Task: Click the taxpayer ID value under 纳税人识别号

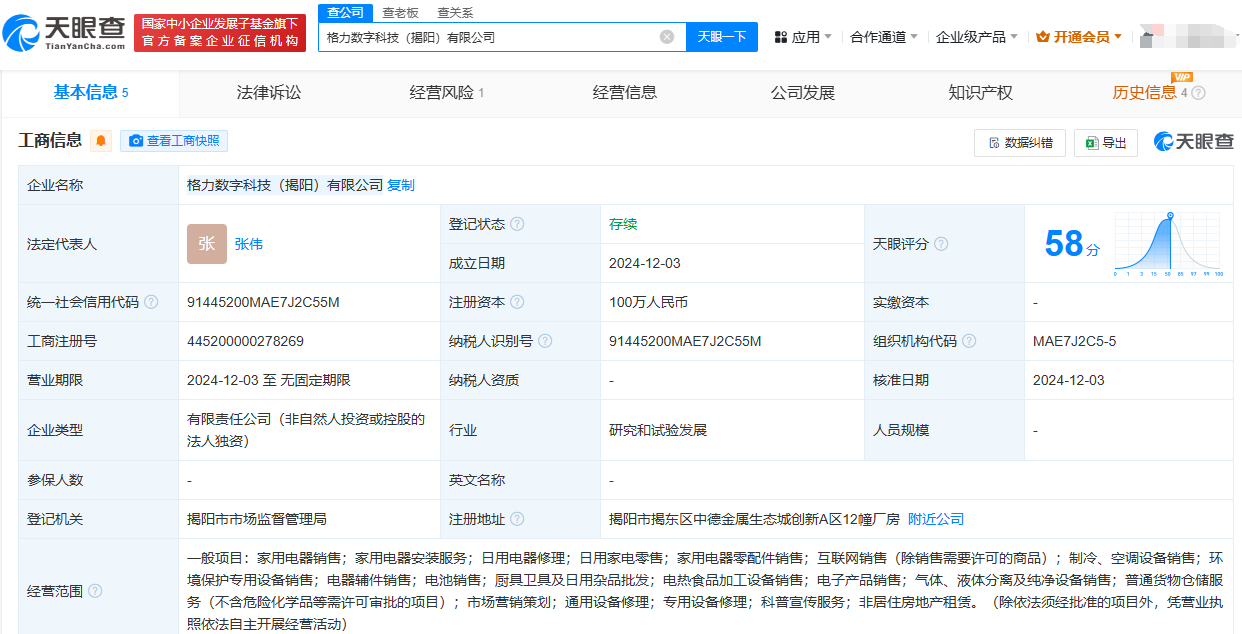Action: pos(685,341)
